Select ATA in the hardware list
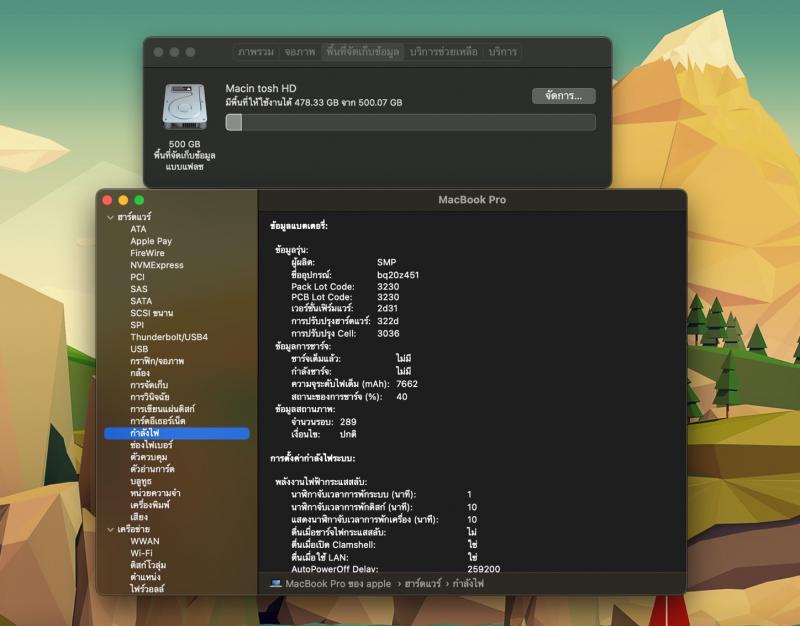 tap(138, 229)
